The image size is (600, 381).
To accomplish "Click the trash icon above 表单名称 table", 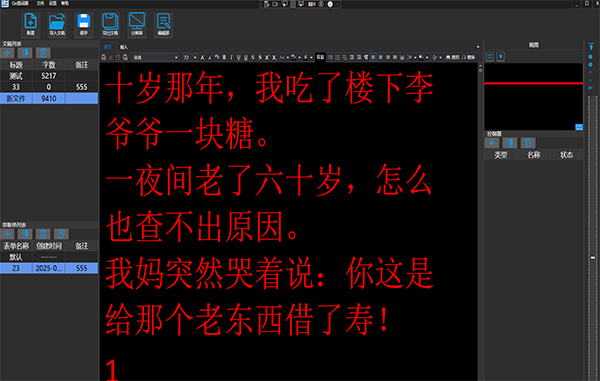I will click(43, 234).
